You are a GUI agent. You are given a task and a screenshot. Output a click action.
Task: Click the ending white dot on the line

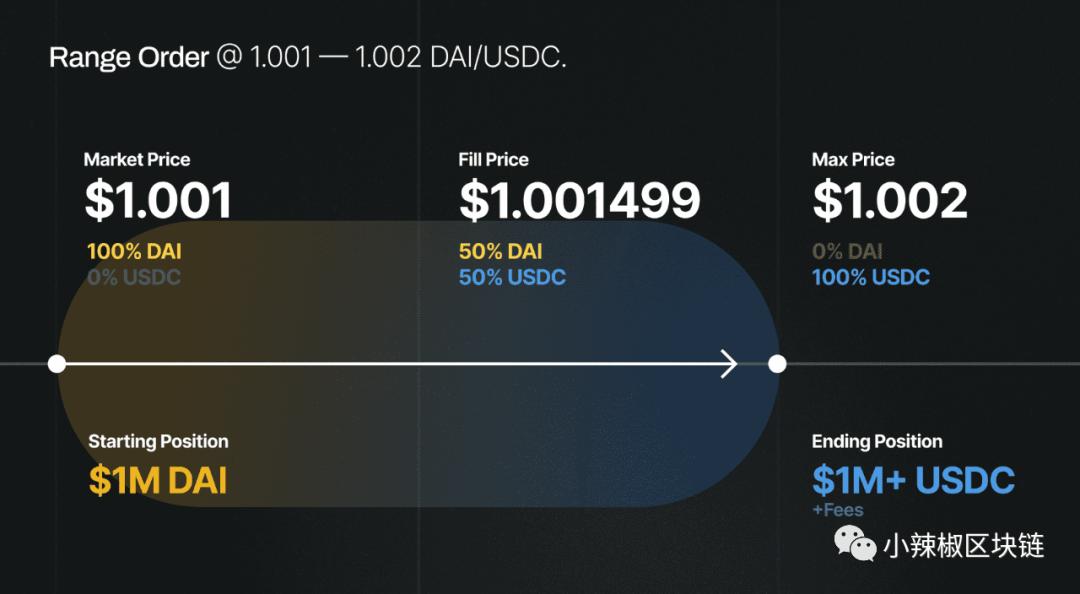tap(777, 364)
